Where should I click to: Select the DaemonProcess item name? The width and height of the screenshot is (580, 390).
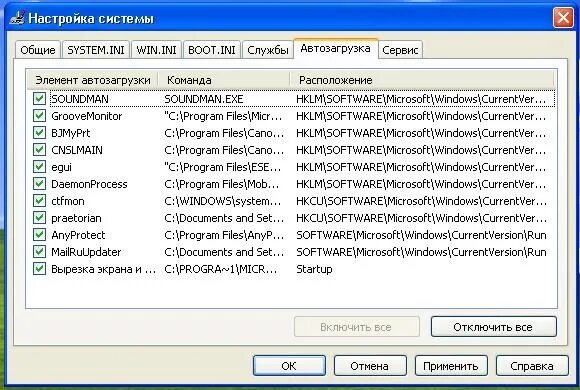89,184
